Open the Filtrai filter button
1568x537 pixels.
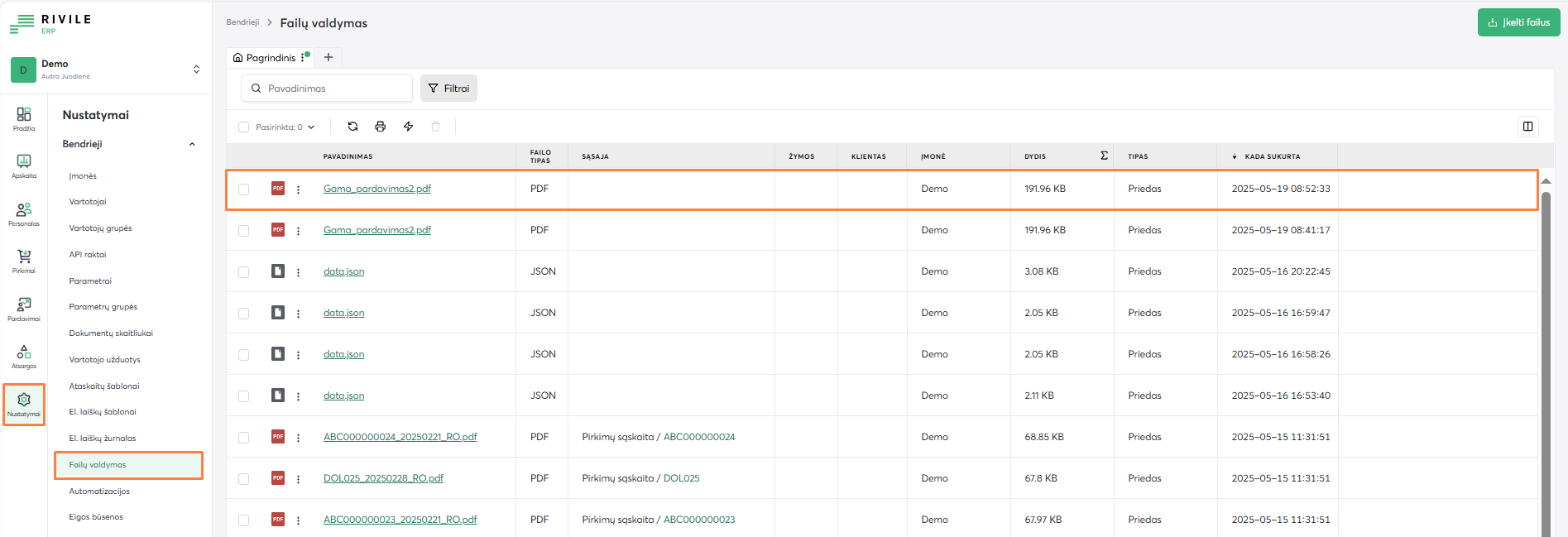pyautogui.click(x=448, y=89)
